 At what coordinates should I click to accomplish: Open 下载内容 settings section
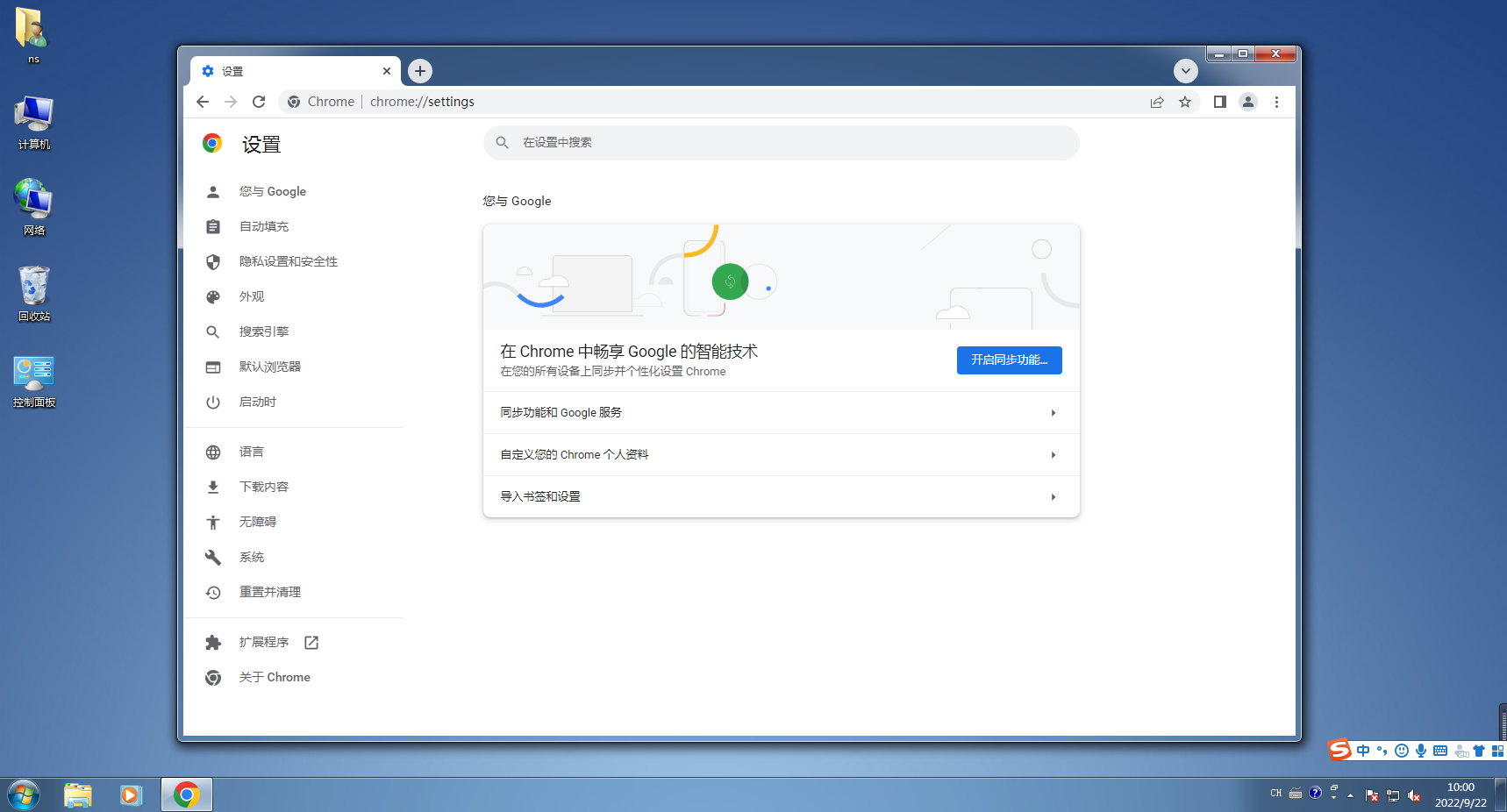pos(263,488)
